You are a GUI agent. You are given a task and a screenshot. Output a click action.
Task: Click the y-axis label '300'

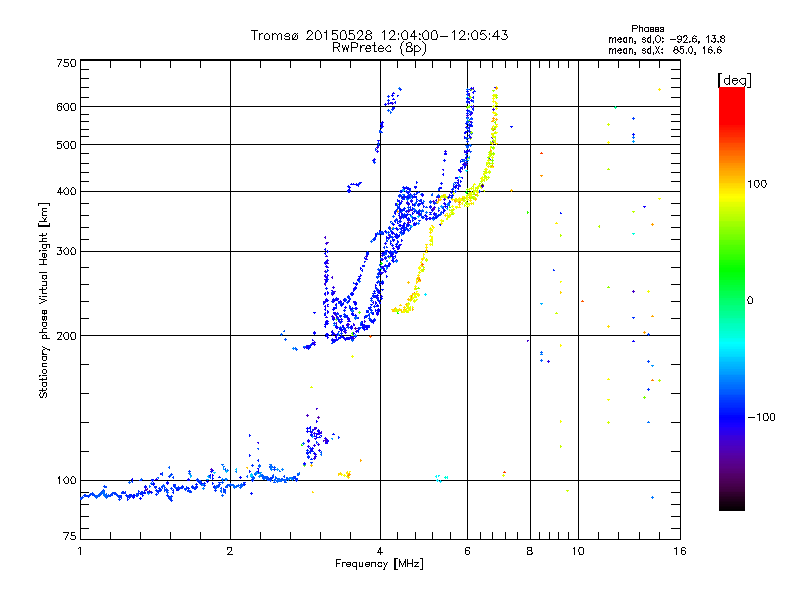click(66, 252)
